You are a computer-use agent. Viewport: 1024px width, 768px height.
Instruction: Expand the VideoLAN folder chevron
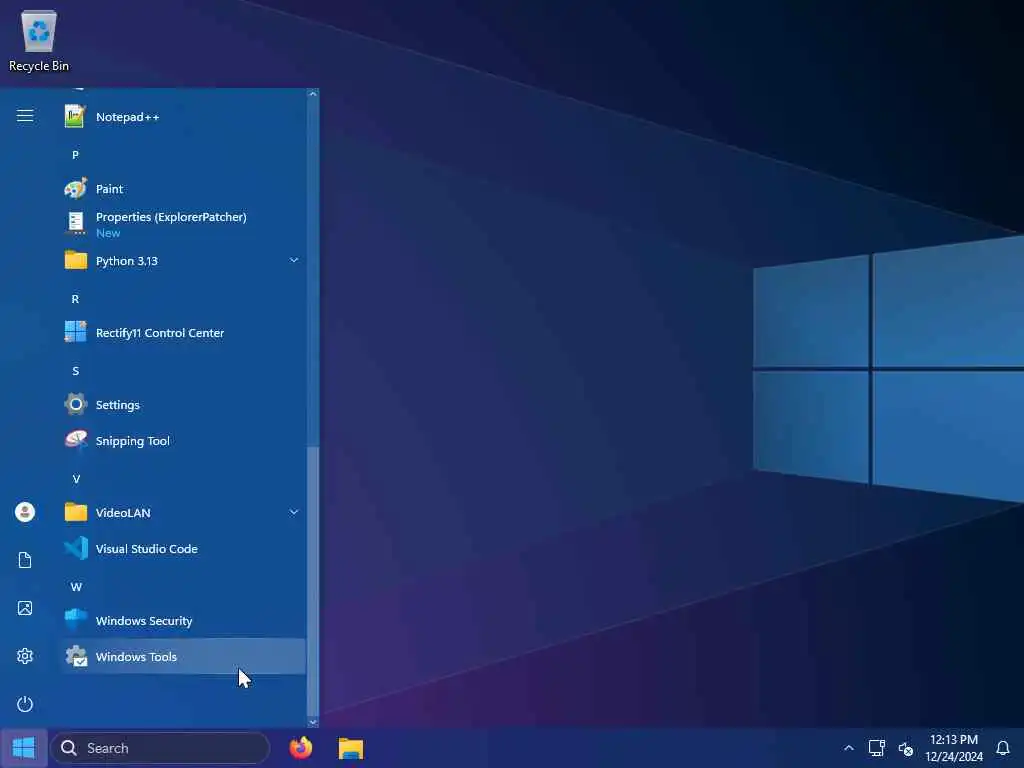(x=294, y=512)
